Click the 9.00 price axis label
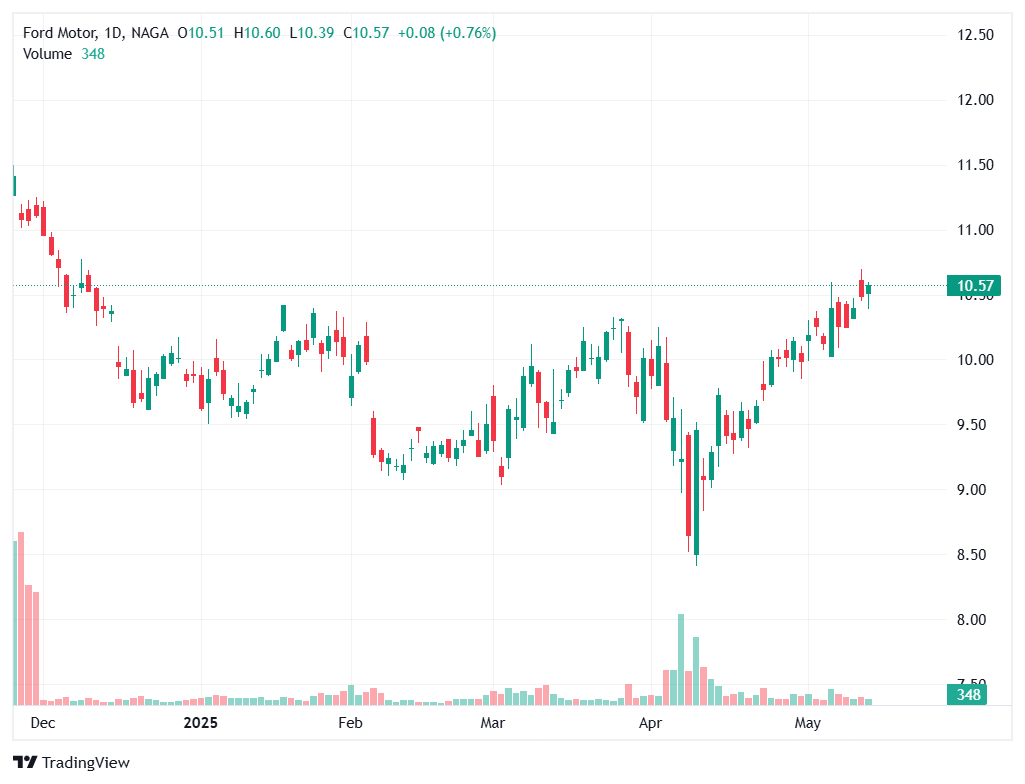The image size is (1025, 784). (x=975, y=490)
